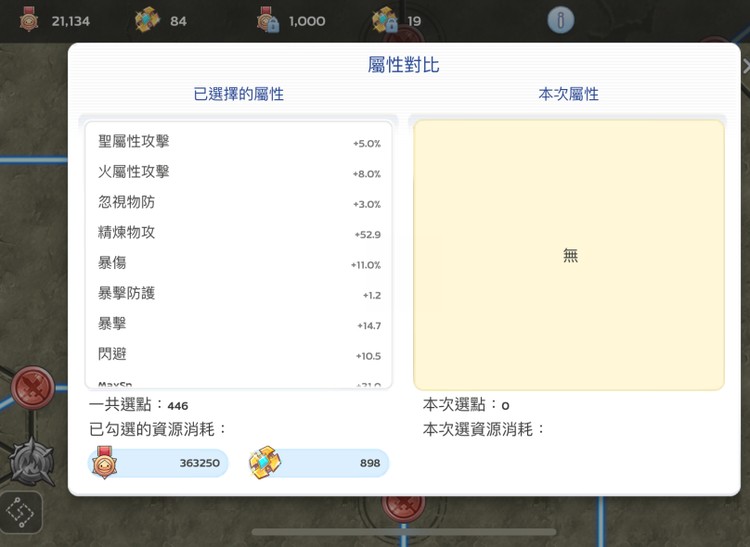The image size is (750, 547).
Task: Tap the medal icon beside 363250
Action: click(105, 462)
